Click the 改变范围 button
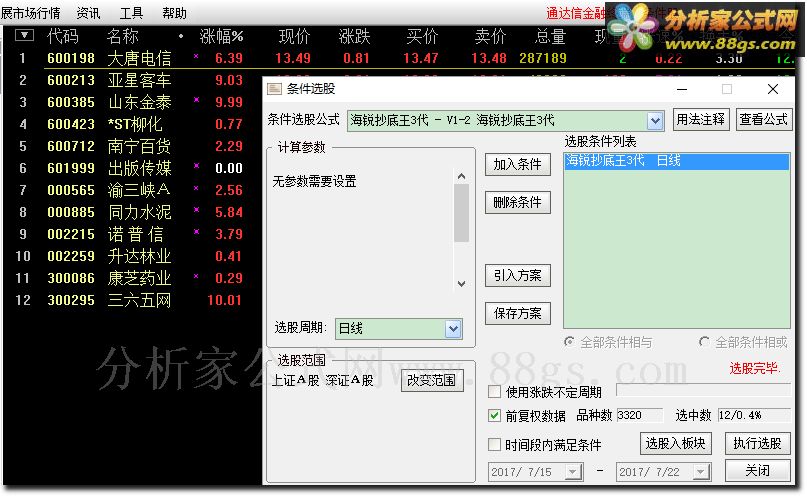807x496 pixels. (x=431, y=380)
